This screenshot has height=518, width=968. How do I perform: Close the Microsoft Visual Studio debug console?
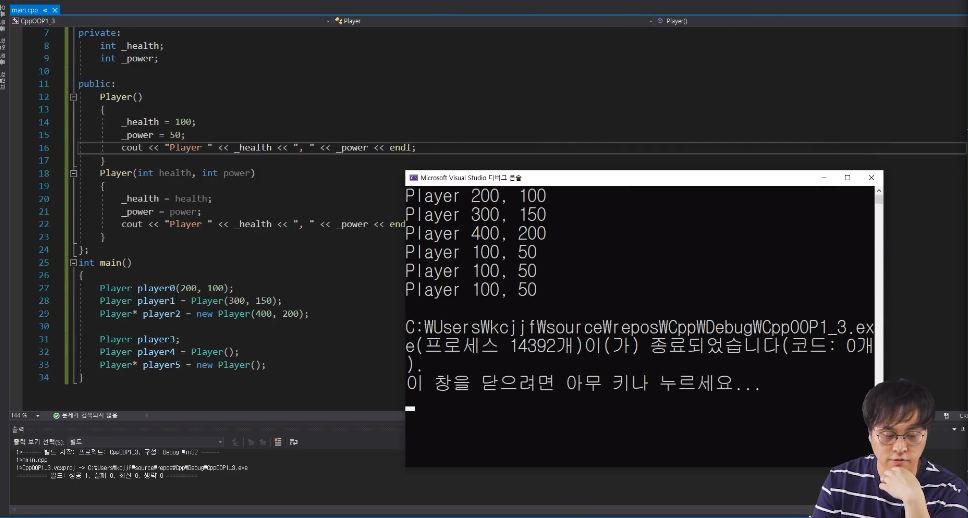(871, 178)
